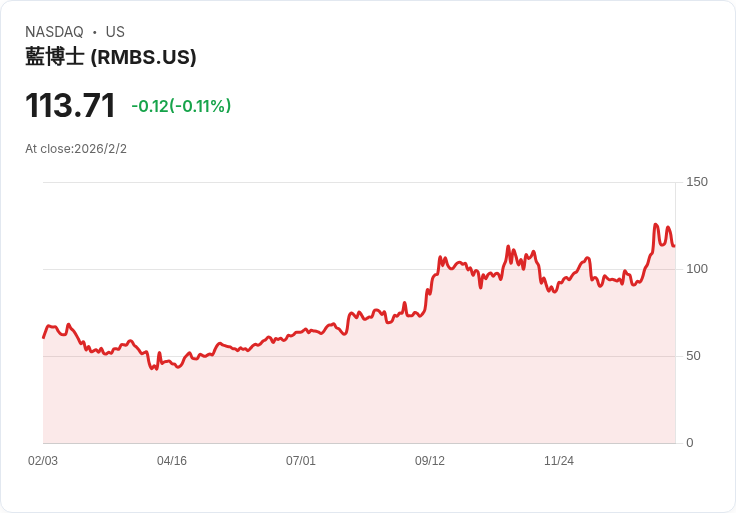Click the 09/12 date axis label
Screen dimensions: 736x513
tap(429, 461)
